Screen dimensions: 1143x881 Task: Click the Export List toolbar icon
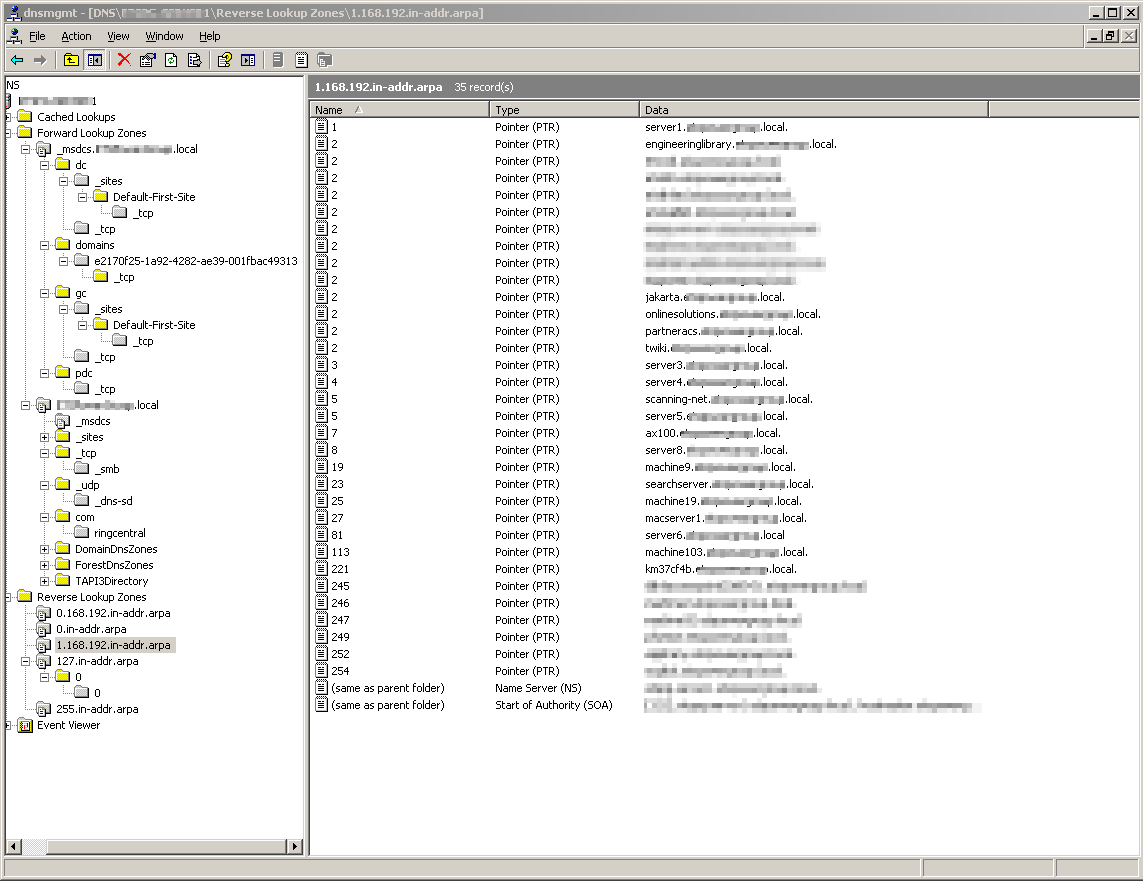[x=195, y=60]
